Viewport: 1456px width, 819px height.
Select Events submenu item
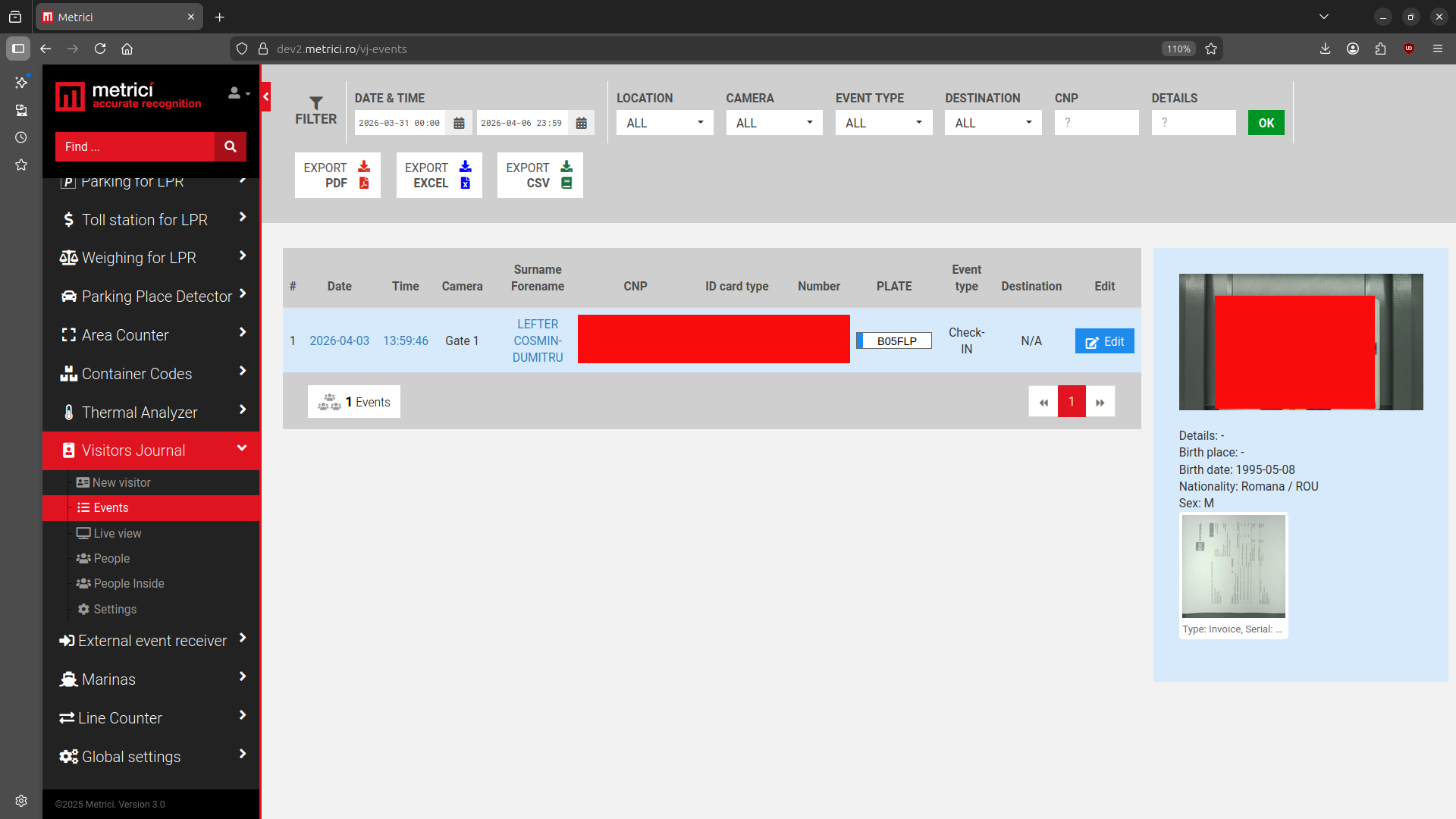pyautogui.click(x=152, y=508)
